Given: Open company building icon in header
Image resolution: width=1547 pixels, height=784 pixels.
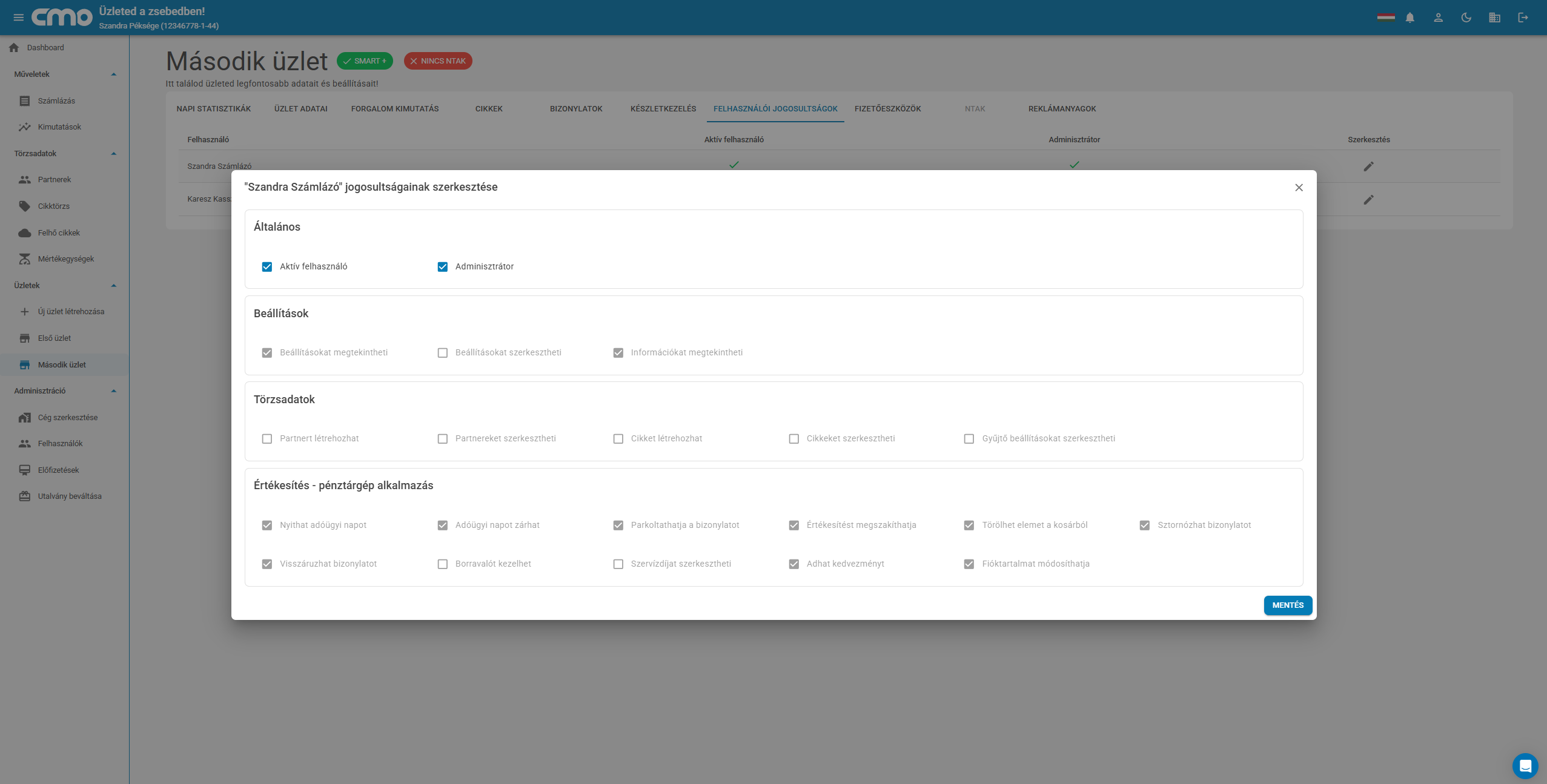Looking at the screenshot, I should coord(1495,18).
